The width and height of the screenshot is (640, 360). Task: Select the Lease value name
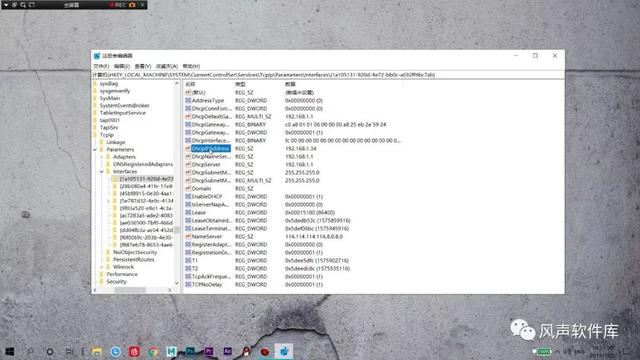click(x=199, y=212)
